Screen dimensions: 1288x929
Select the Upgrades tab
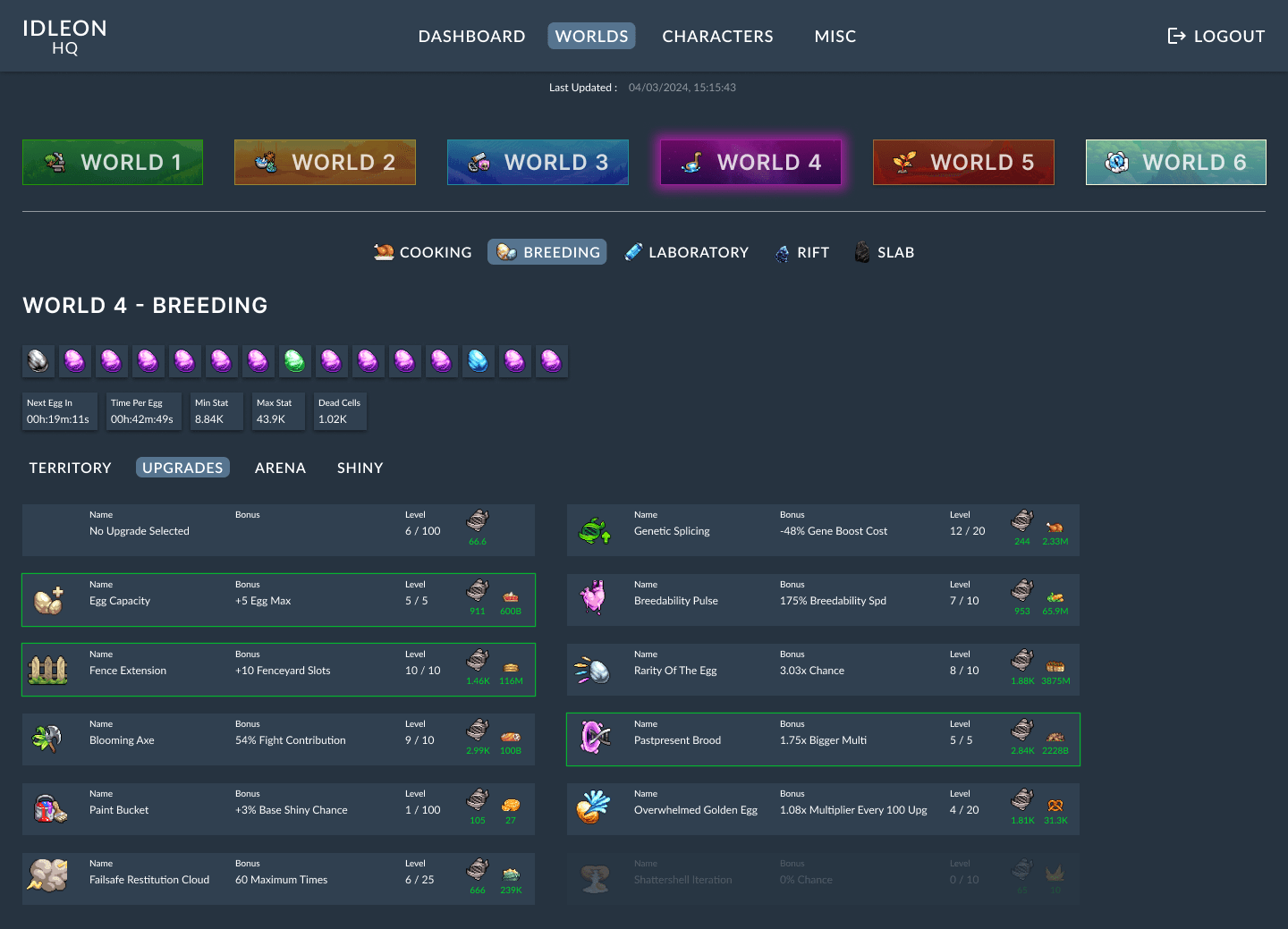click(x=182, y=468)
